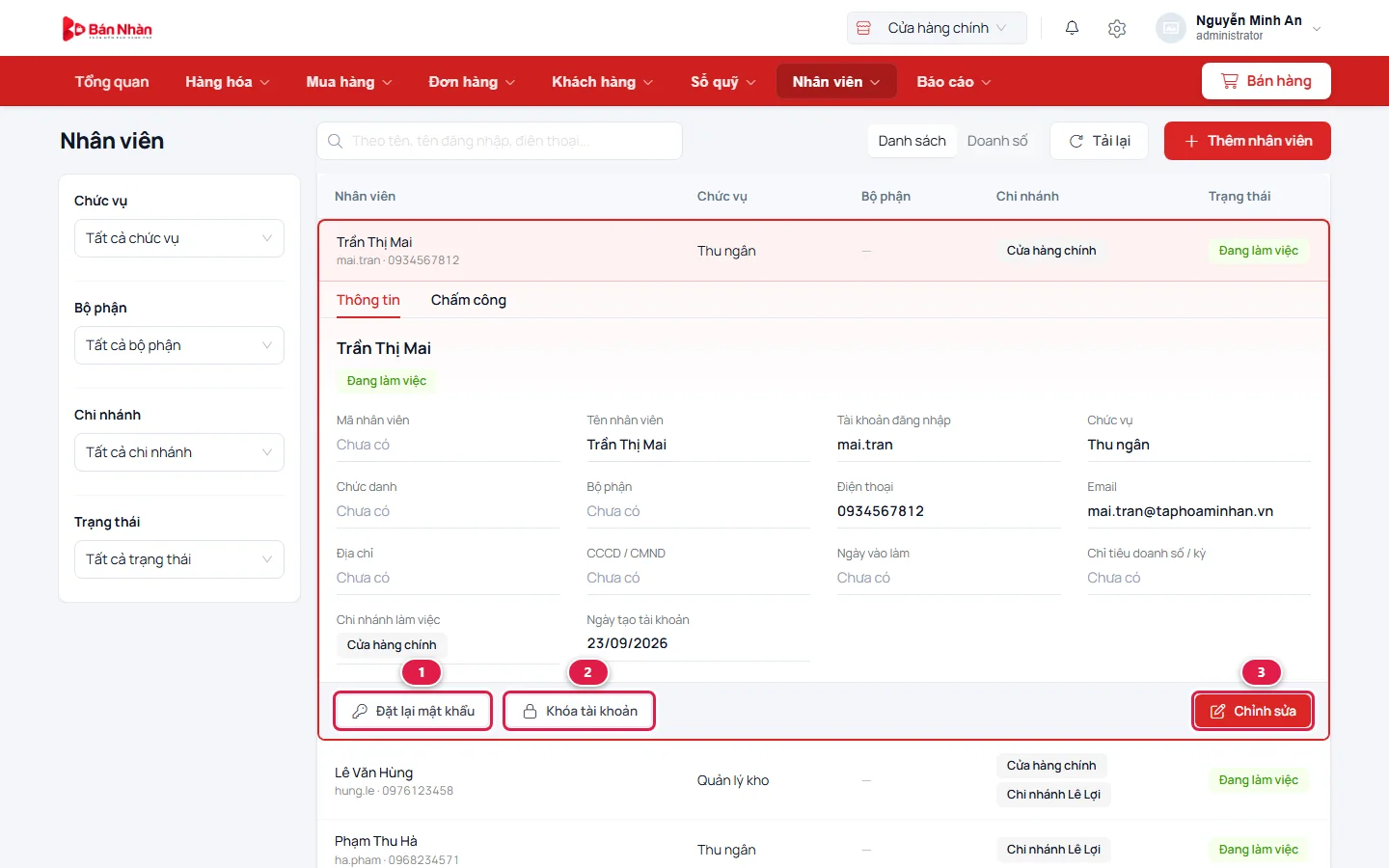The image size is (1389, 868).
Task: Click the date 23/09/2026
Action: pos(627,643)
